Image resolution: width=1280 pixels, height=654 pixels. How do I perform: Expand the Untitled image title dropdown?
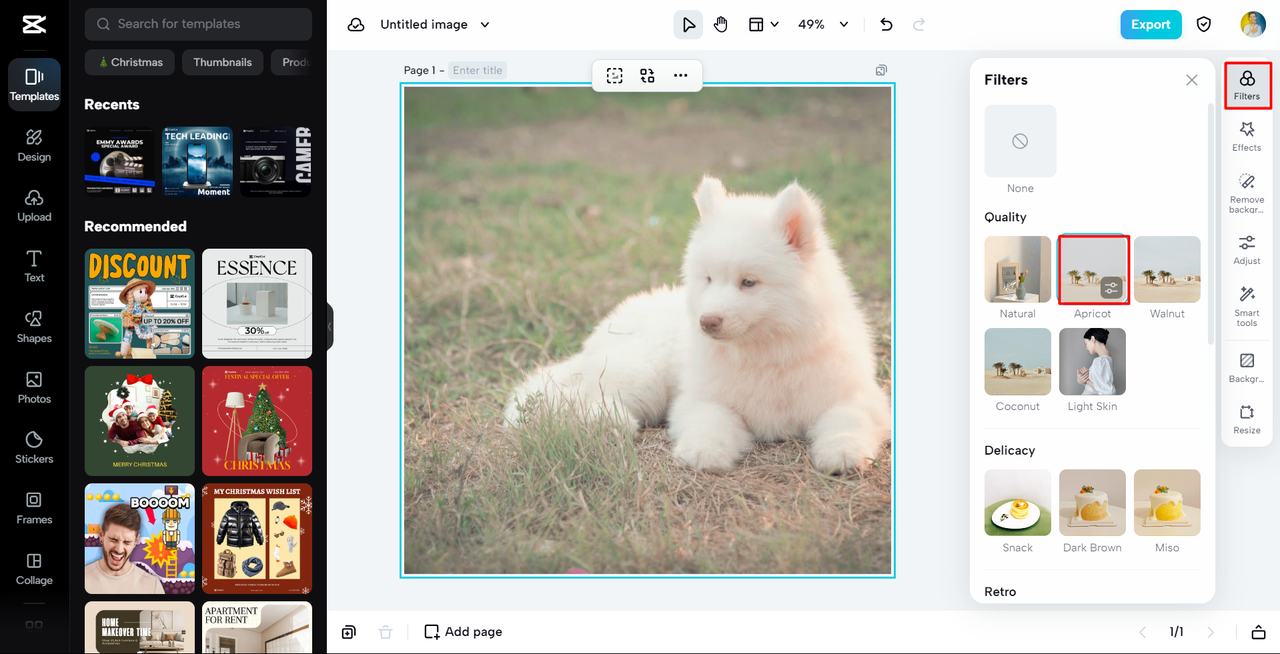point(485,25)
